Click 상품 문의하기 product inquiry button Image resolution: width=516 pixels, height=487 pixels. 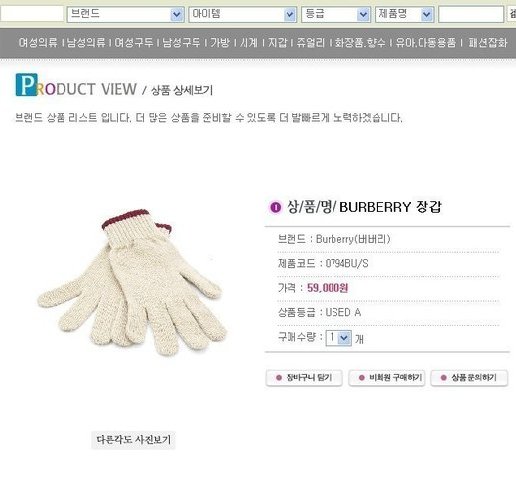click(469, 378)
